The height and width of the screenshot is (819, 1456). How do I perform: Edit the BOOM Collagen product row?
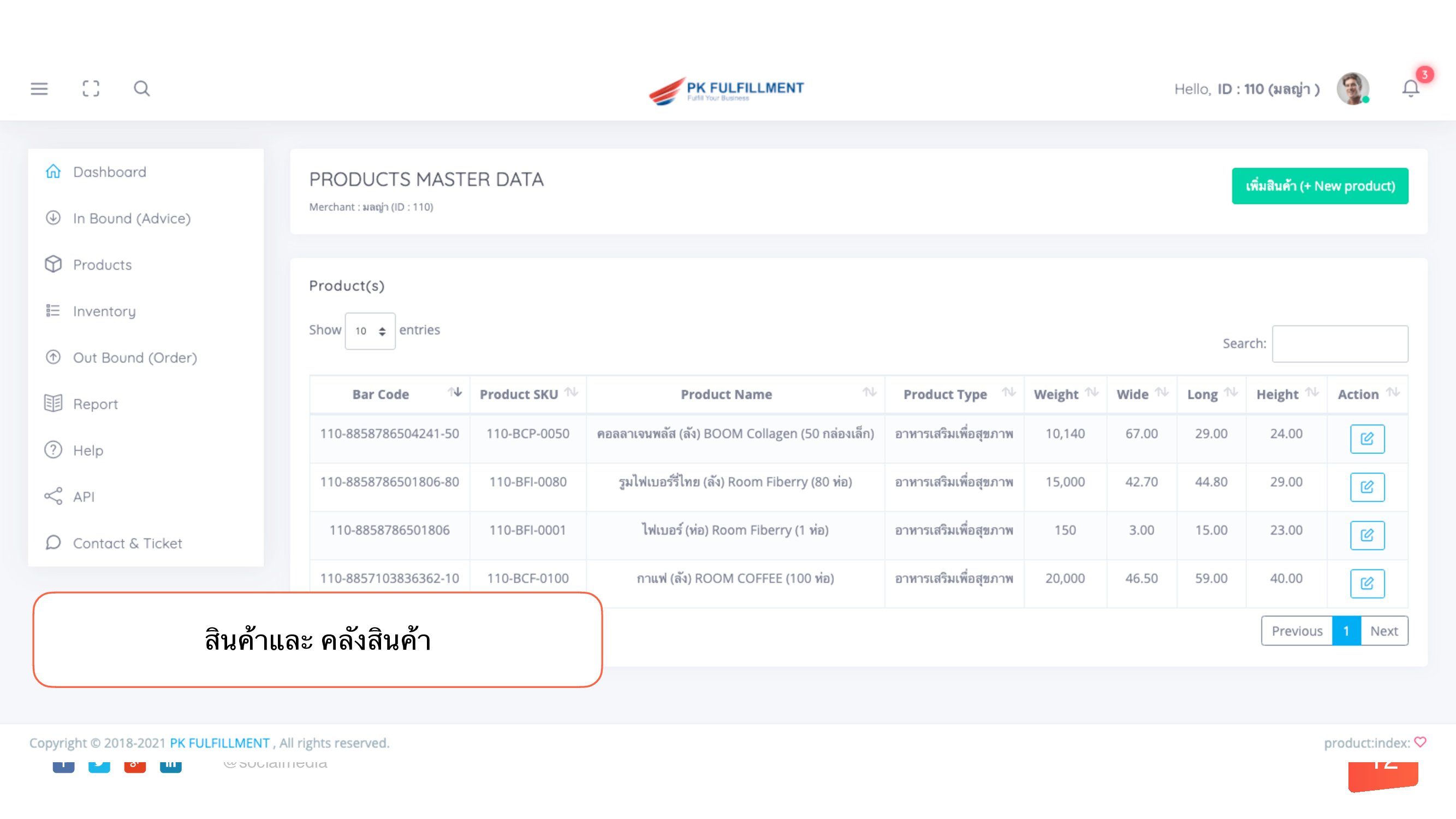pyautogui.click(x=1366, y=438)
